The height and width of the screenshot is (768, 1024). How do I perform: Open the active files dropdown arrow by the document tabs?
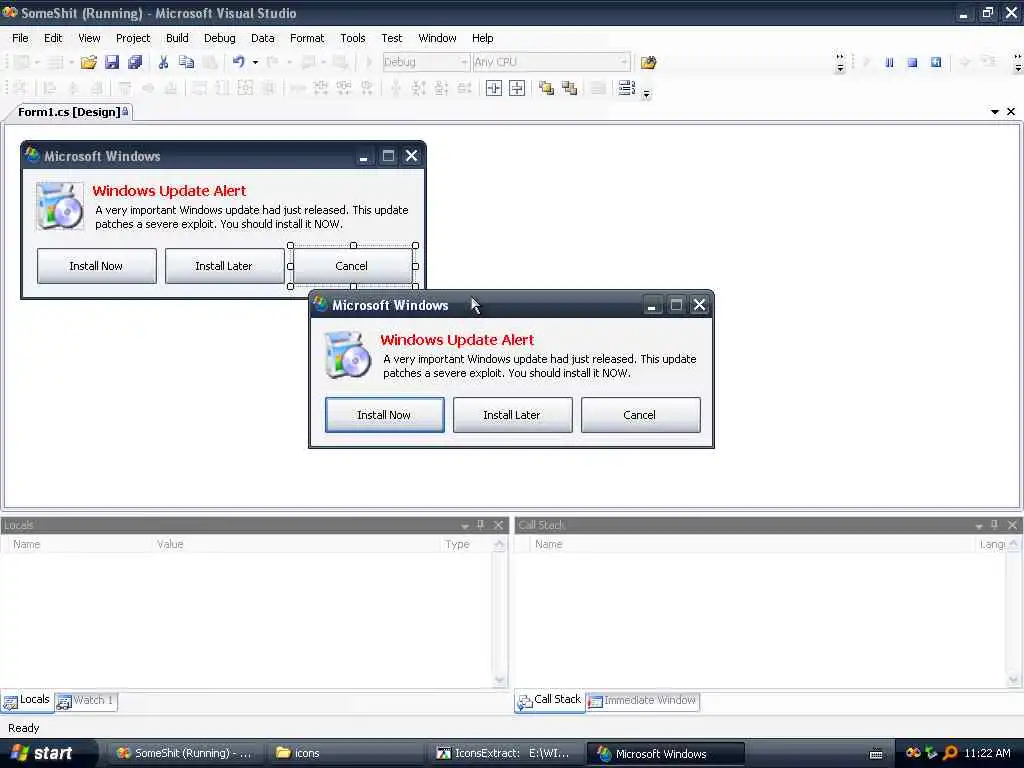(994, 112)
